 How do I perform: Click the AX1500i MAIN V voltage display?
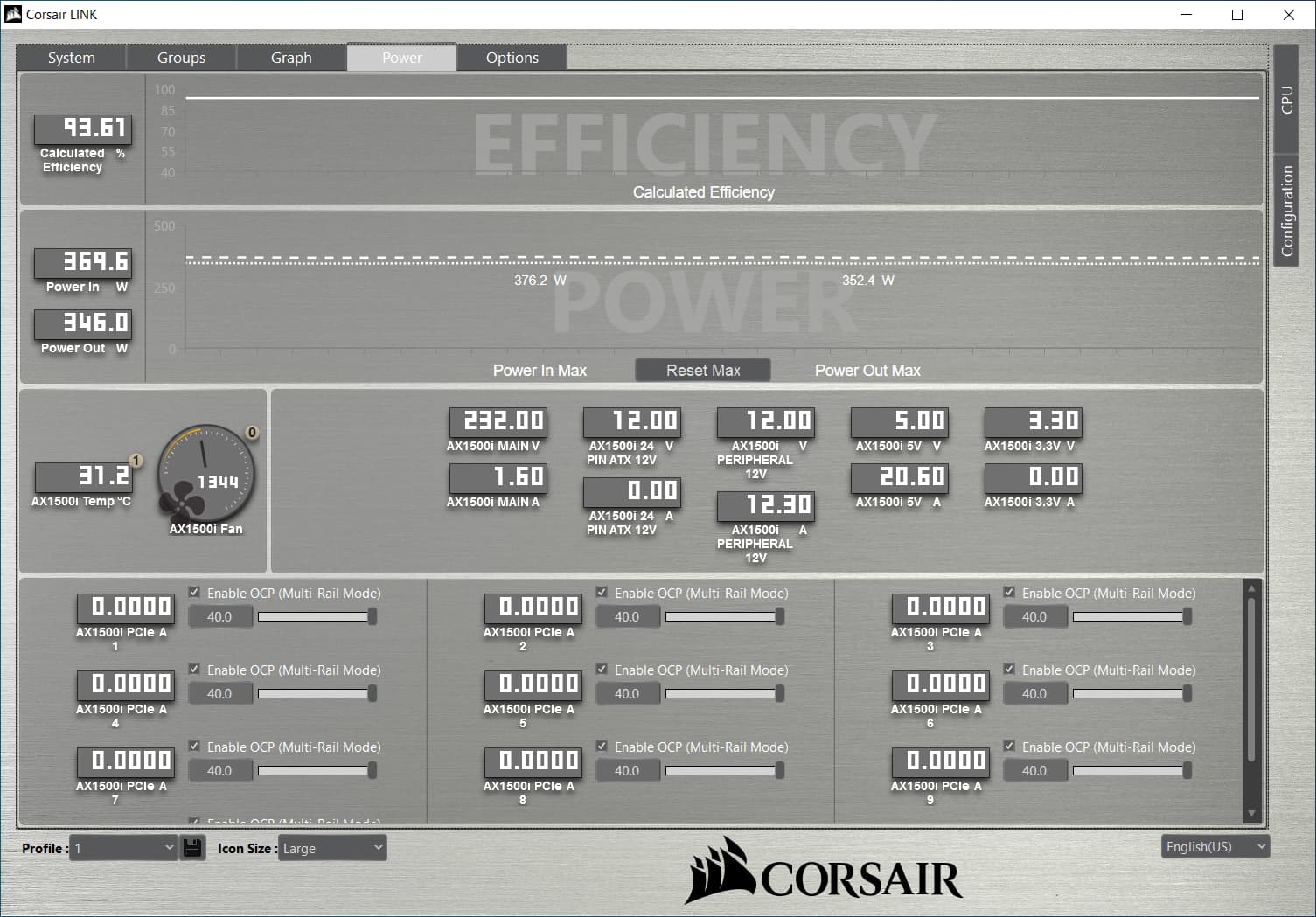click(497, 421)
